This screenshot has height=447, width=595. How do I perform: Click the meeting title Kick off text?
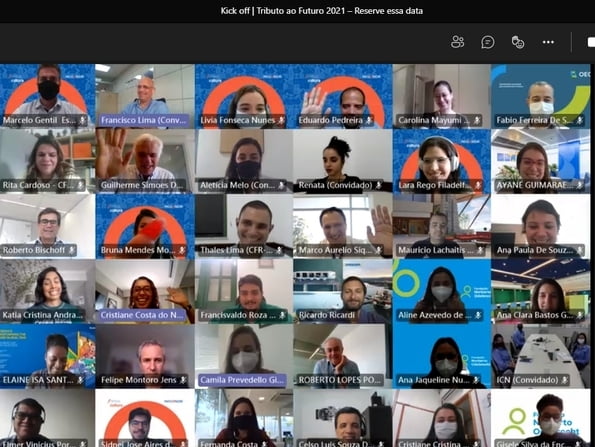click(x=235, y=11)
